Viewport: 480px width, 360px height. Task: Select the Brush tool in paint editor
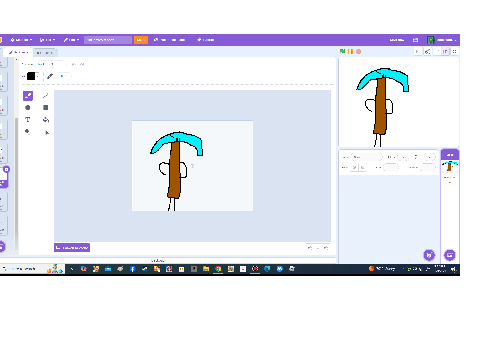tap(28, 96)
